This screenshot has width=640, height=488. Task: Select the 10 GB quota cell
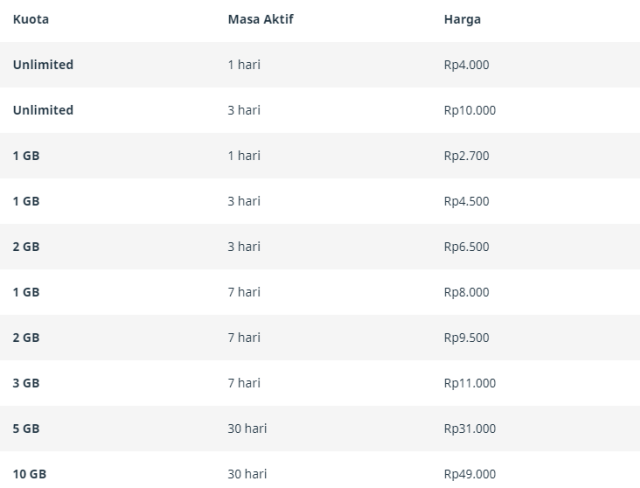[x=30, y=474]
